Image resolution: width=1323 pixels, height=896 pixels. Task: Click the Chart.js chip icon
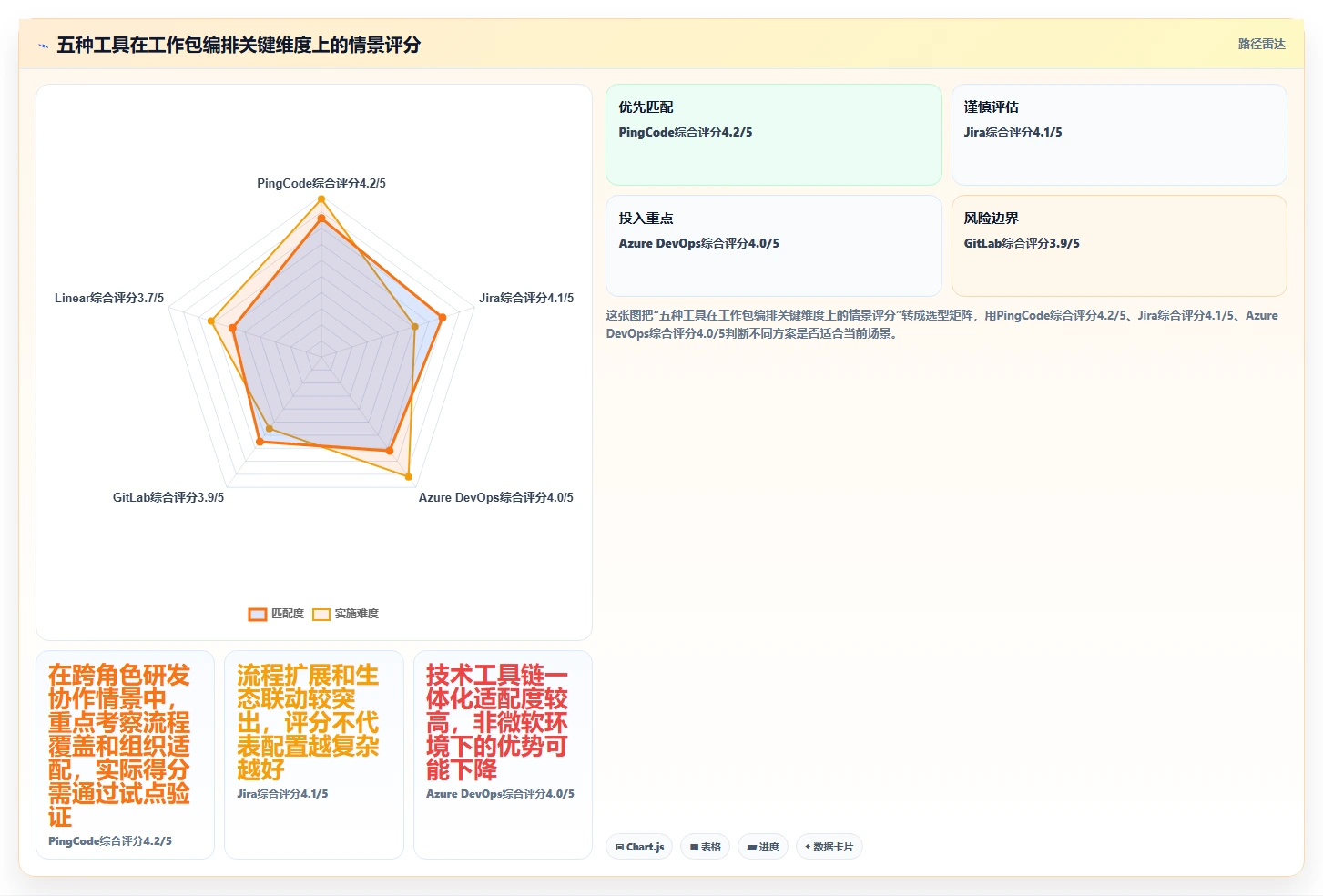(619, 847)
